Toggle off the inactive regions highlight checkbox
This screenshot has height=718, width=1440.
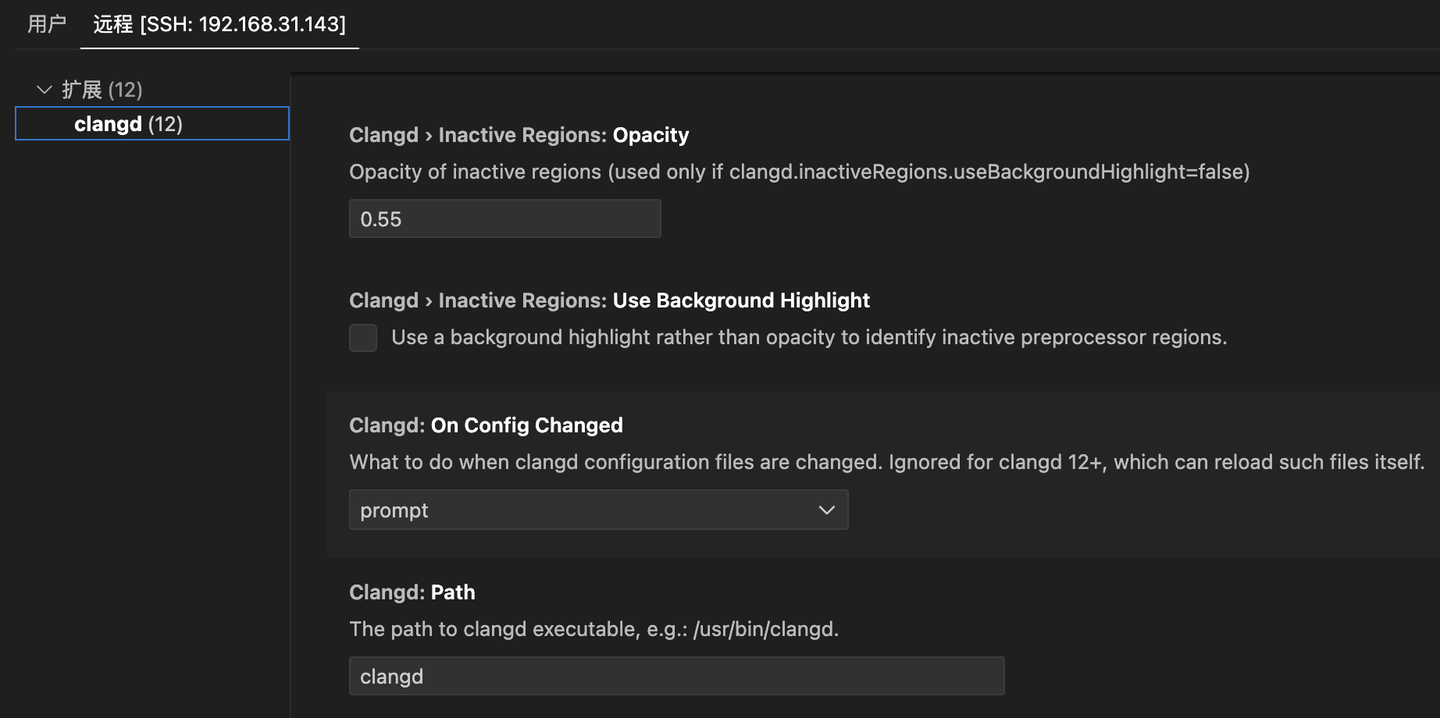[362, 338]
